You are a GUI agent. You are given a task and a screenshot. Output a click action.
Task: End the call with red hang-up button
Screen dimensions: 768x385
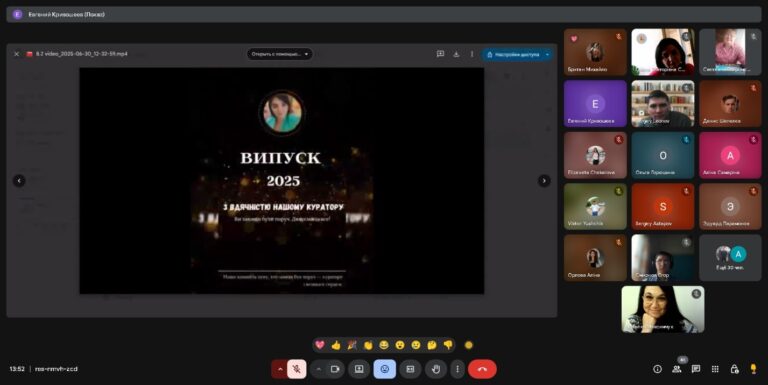[482, 369]
